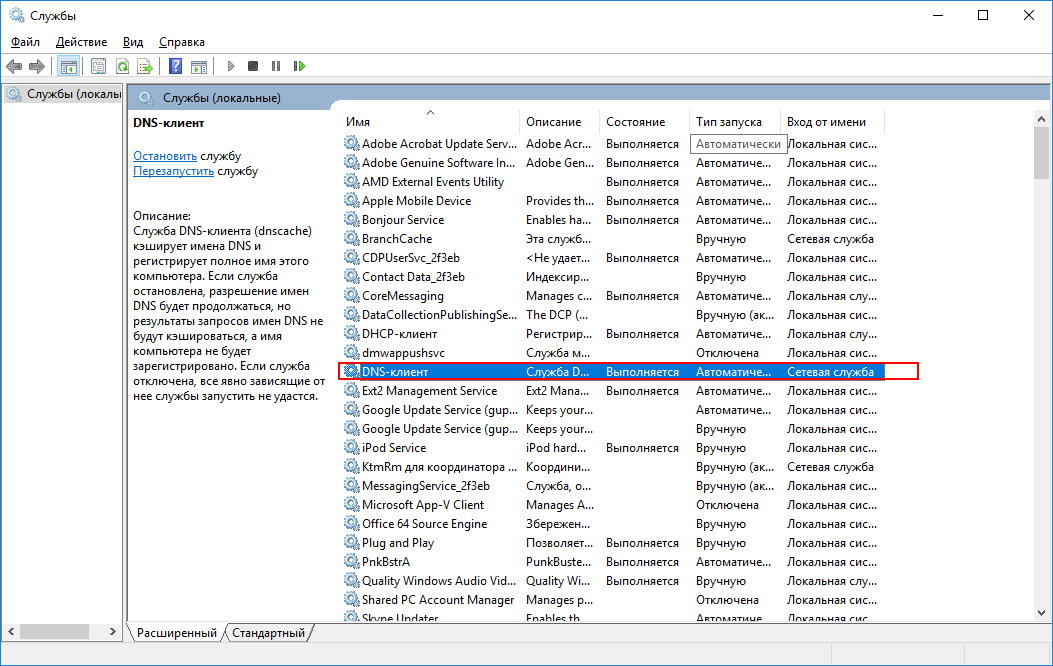Open the Файл menu
1053x666 pixels.
[25, 42]
